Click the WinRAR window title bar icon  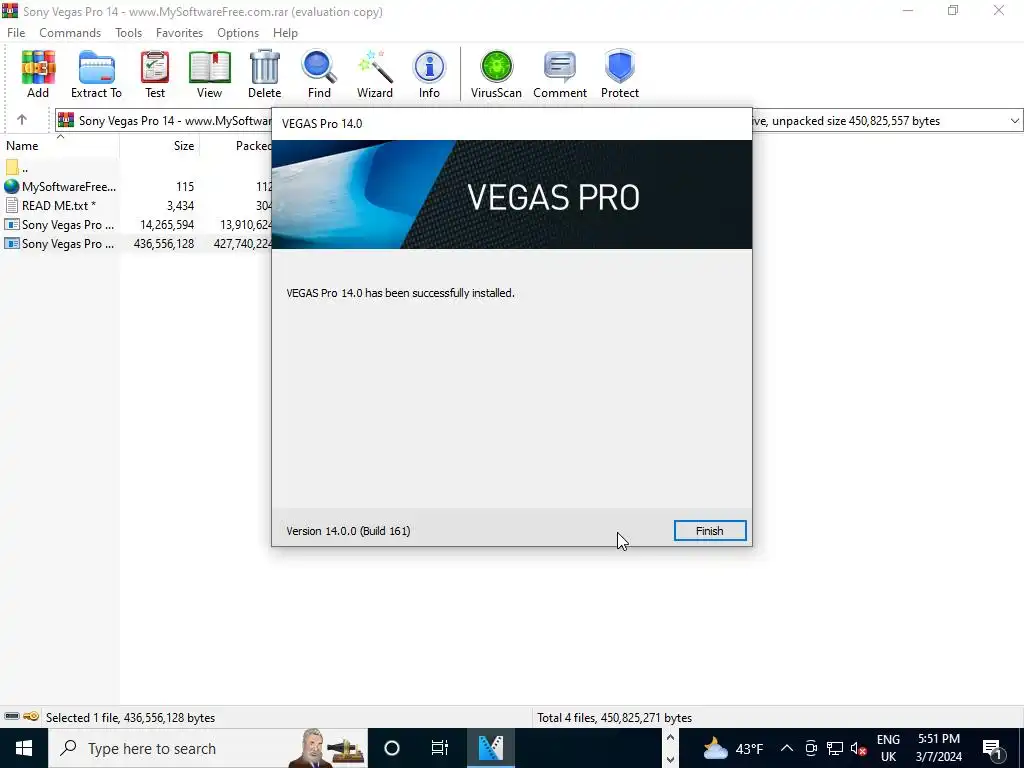10,11
